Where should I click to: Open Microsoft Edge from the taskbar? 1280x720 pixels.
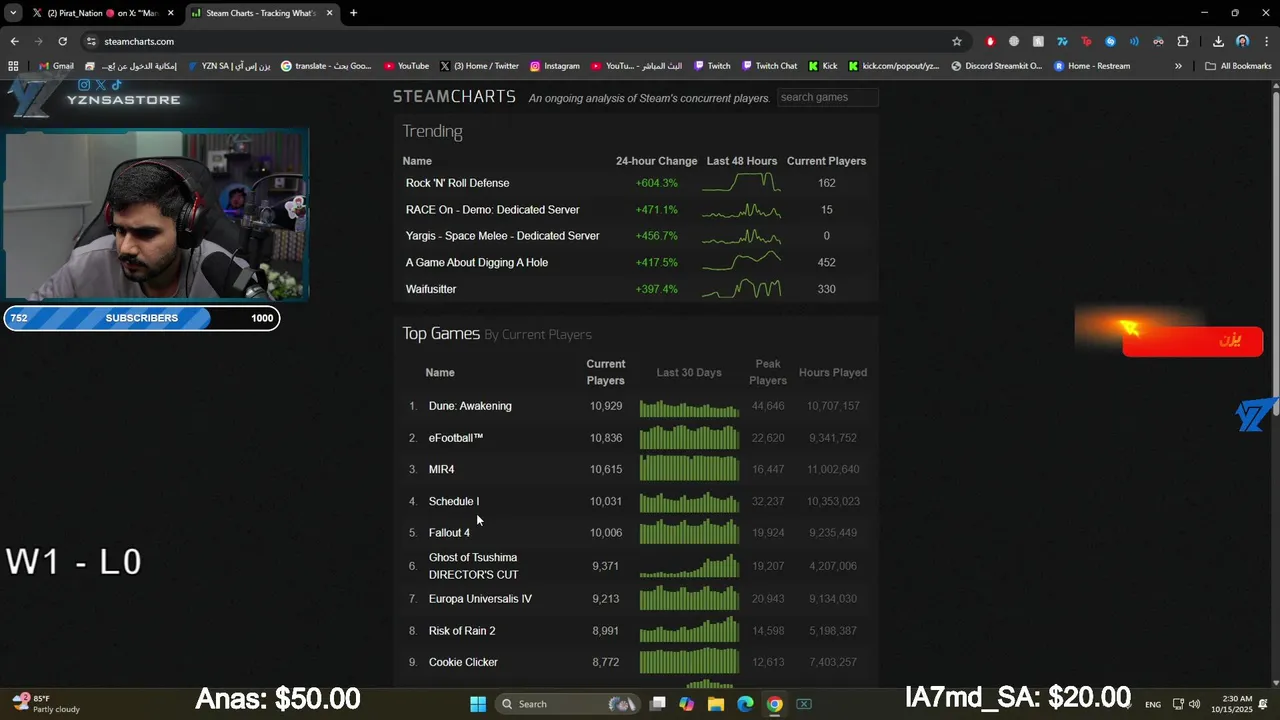coord(745,704)
